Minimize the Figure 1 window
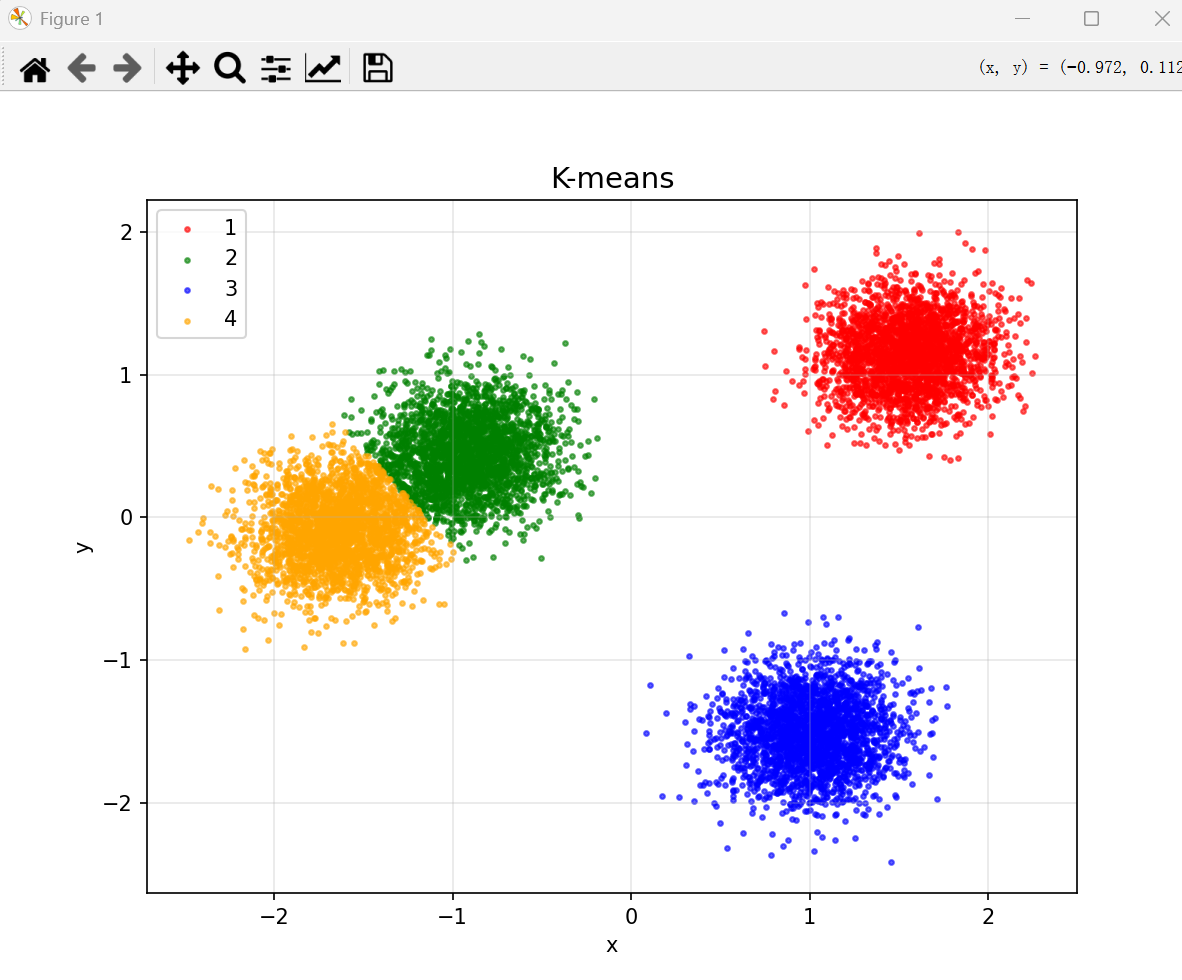The width and height of the screenshot is (1182, 980). 1022,19
